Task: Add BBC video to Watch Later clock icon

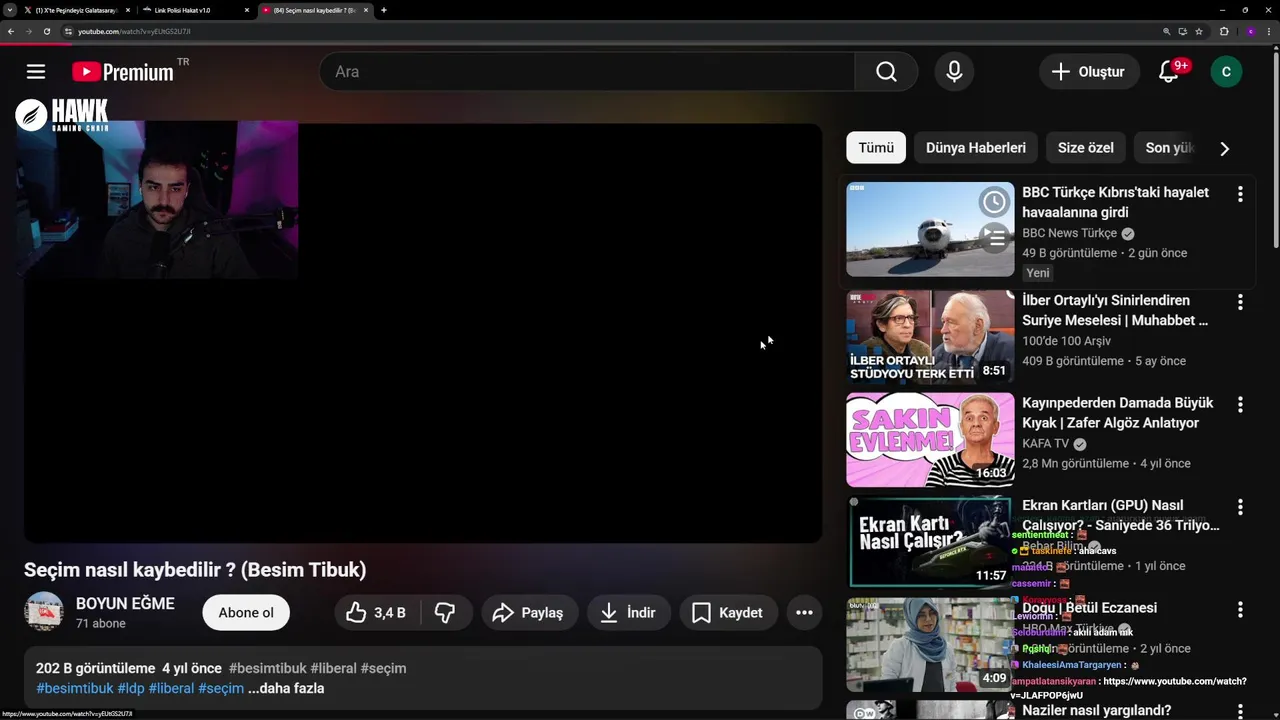Action: (994, 202)
